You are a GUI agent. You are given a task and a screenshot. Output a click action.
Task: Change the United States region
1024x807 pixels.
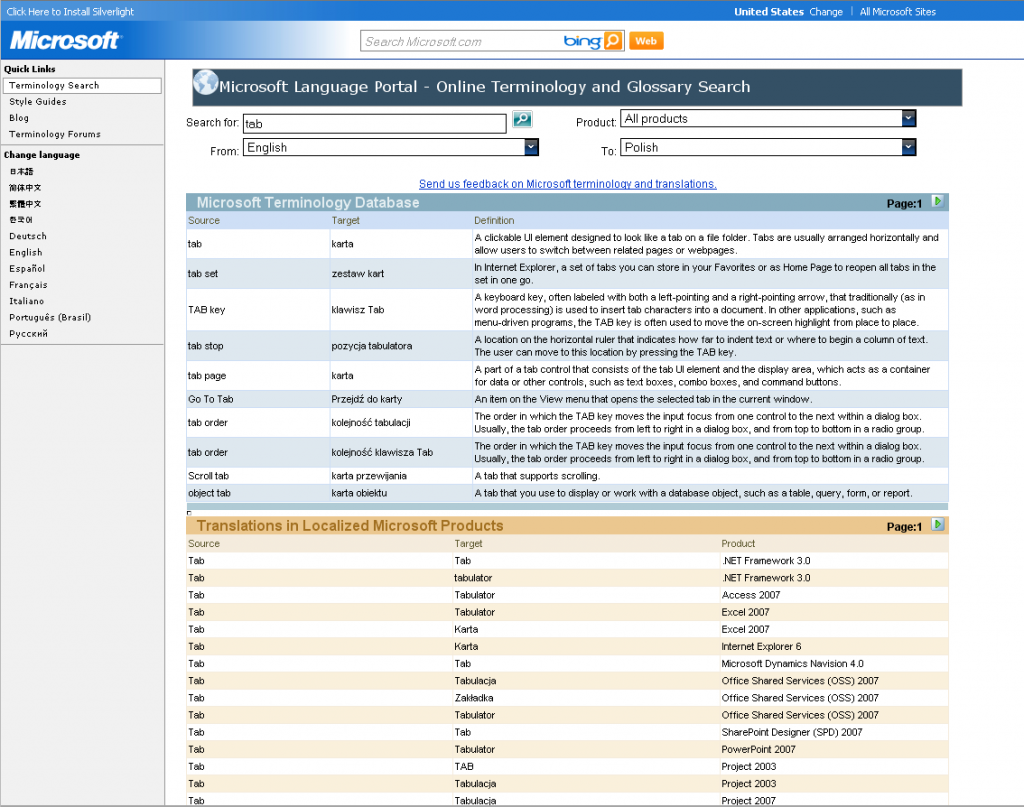(x=826, y=12)
